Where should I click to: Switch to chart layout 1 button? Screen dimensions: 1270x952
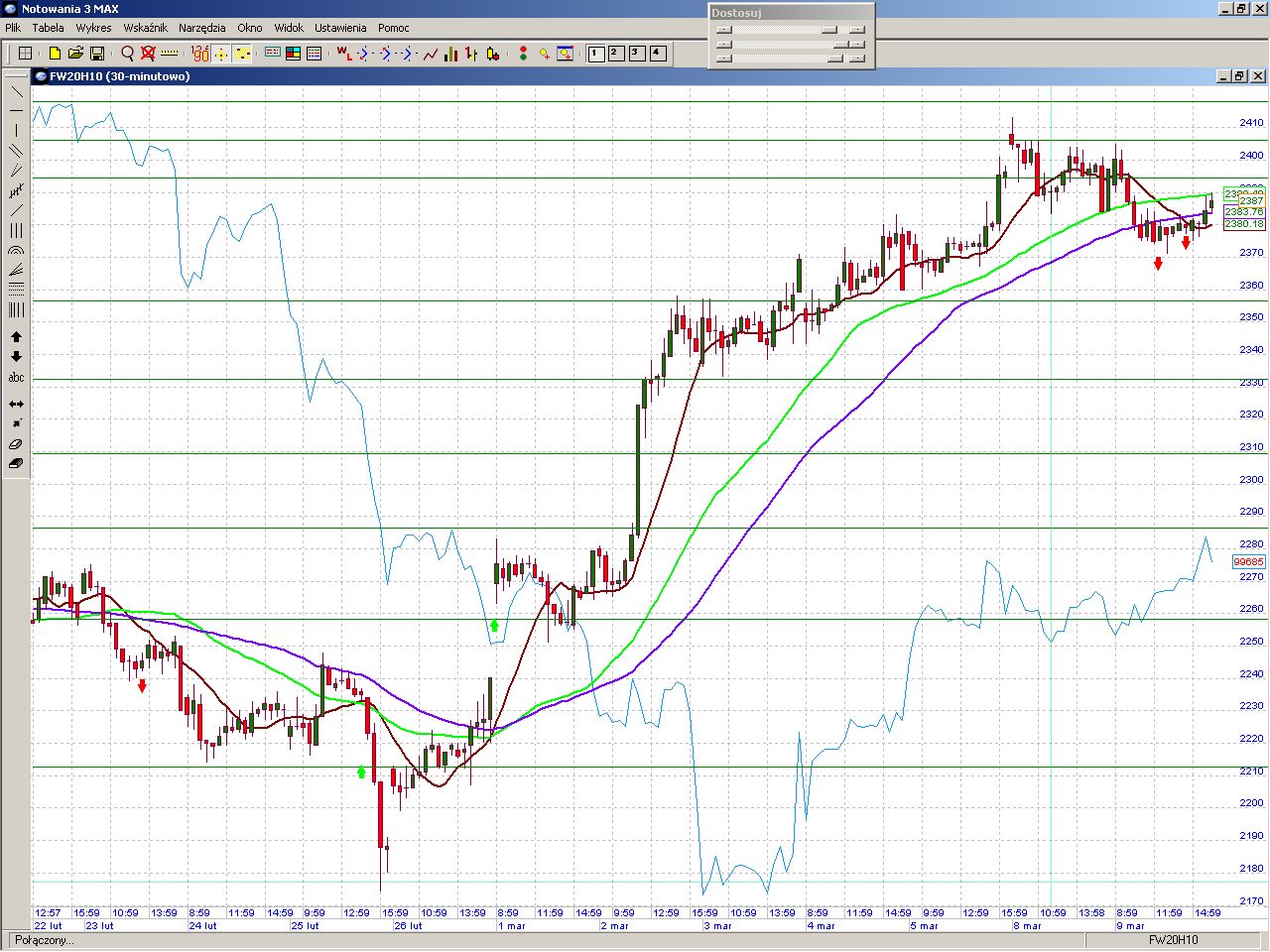(596, 54)
